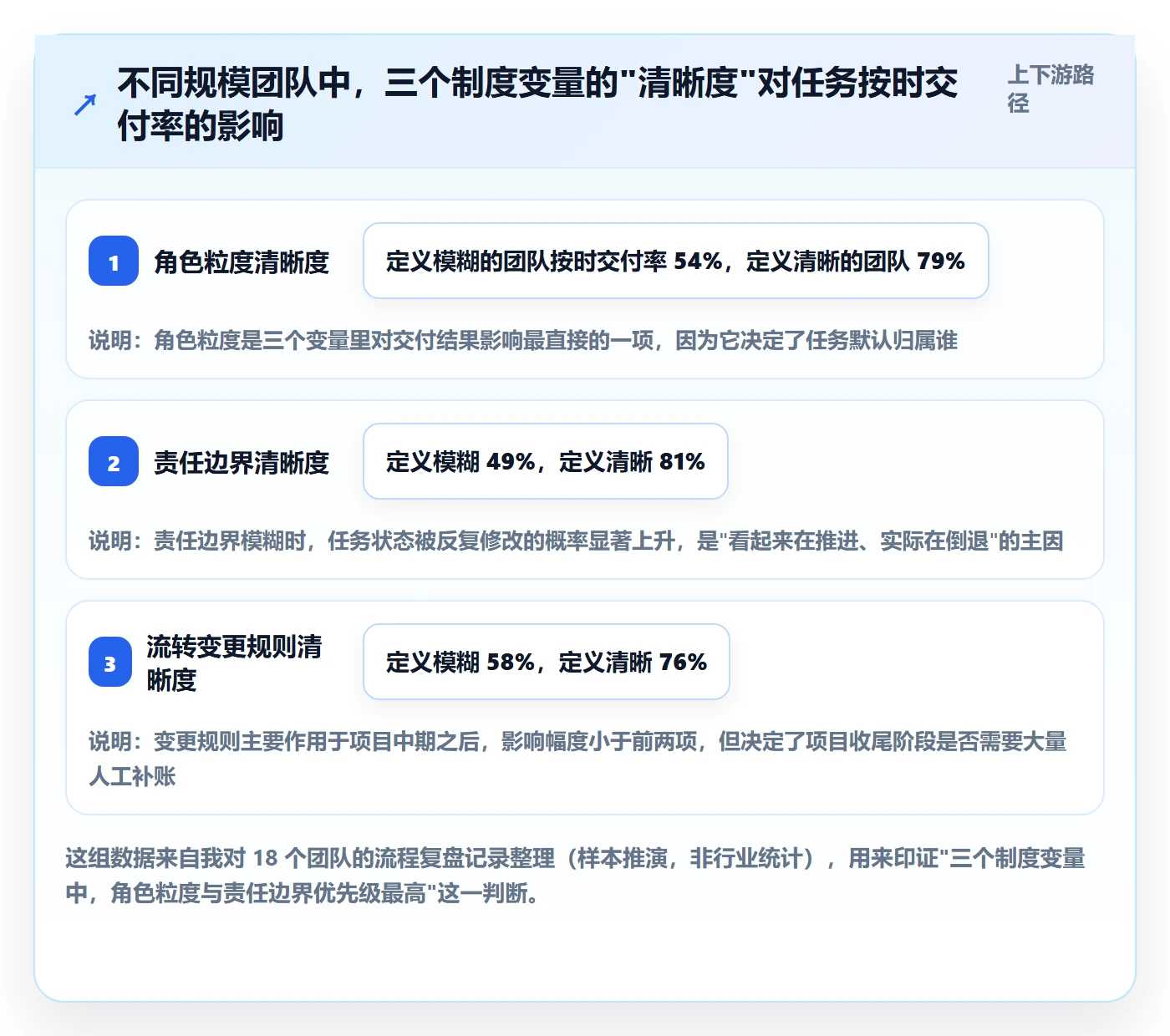Click the value box showing 54% and 79%
The width and height of the screenshot is (1170, 1036).
[x=676, y=261]
